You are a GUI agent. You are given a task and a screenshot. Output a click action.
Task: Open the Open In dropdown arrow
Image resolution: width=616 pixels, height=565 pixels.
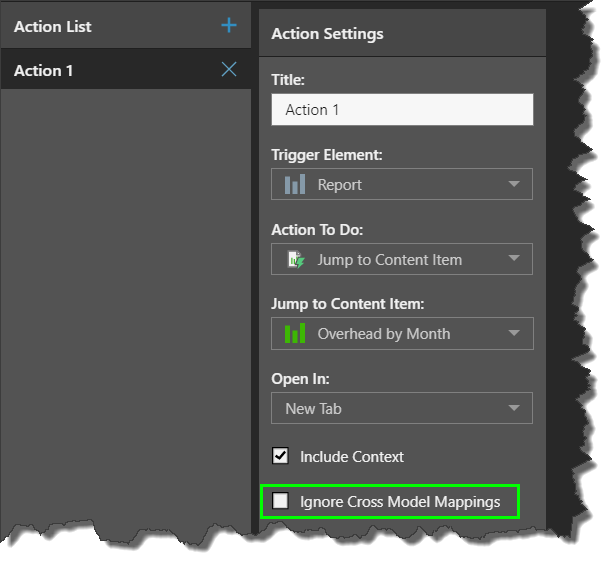(514, 408)
